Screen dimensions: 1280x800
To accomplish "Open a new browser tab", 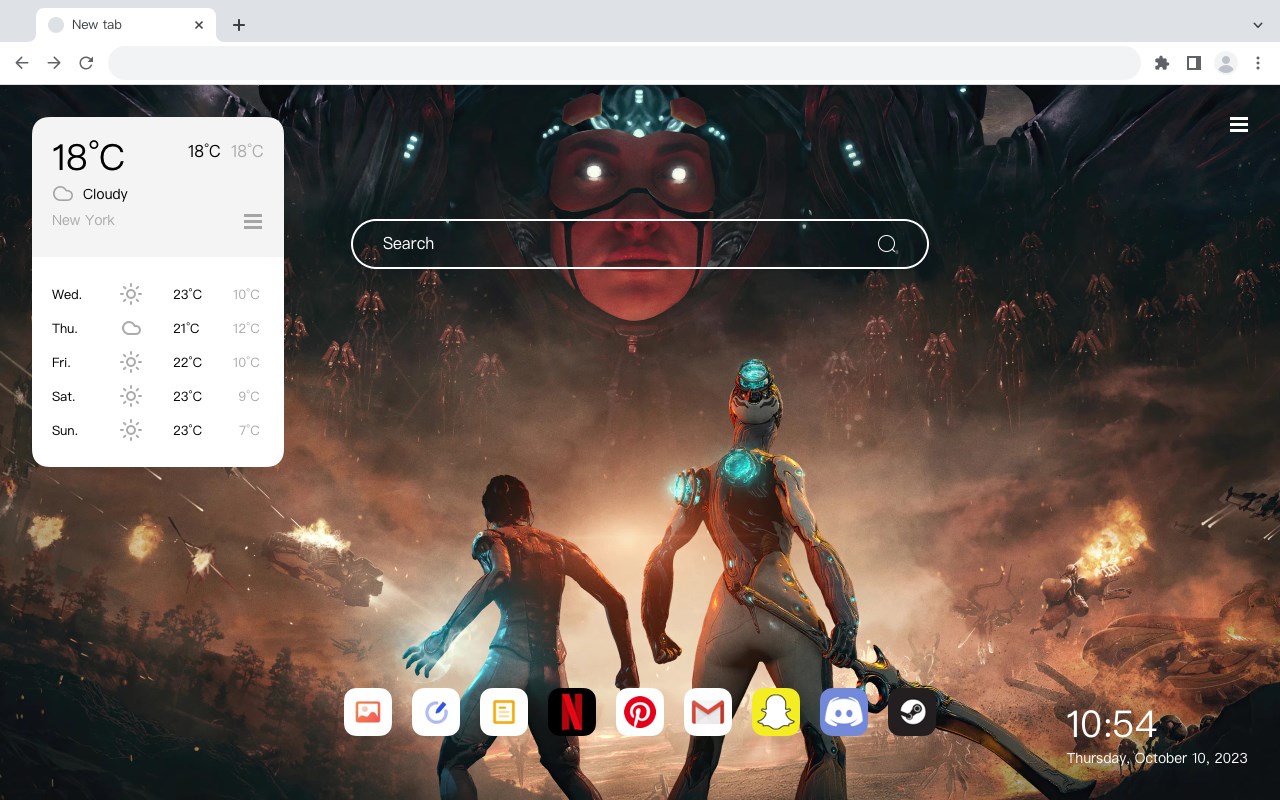I will pos(238,25).
